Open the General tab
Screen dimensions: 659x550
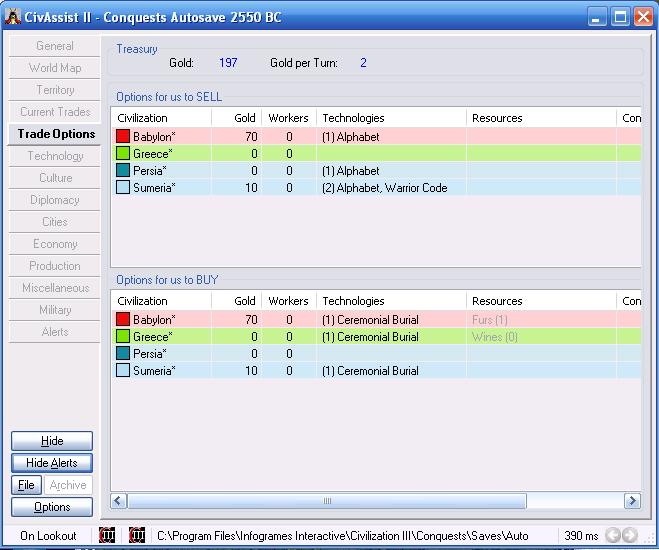55,46
